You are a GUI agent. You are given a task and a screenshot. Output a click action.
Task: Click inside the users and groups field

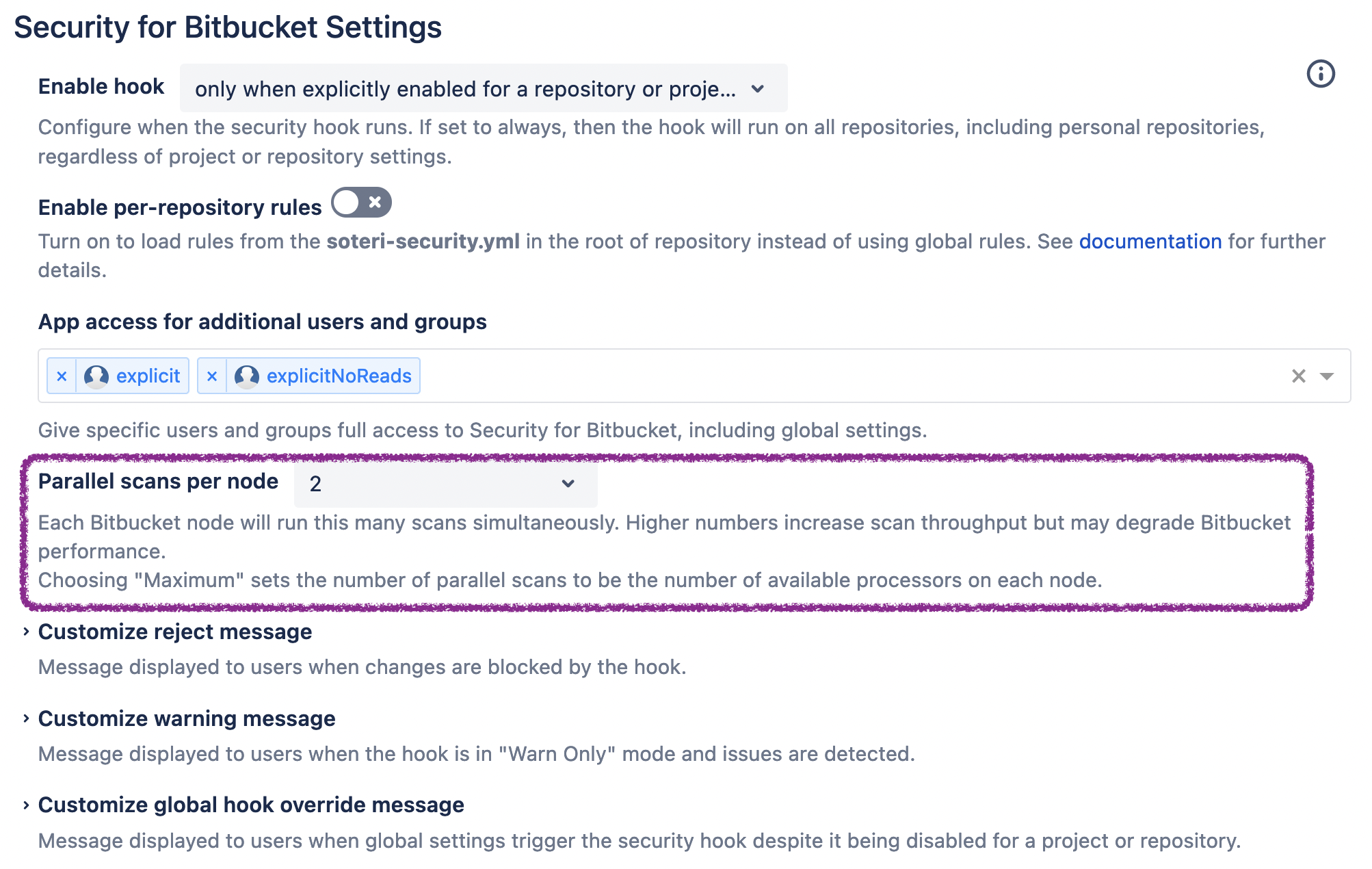click(821, 376)
